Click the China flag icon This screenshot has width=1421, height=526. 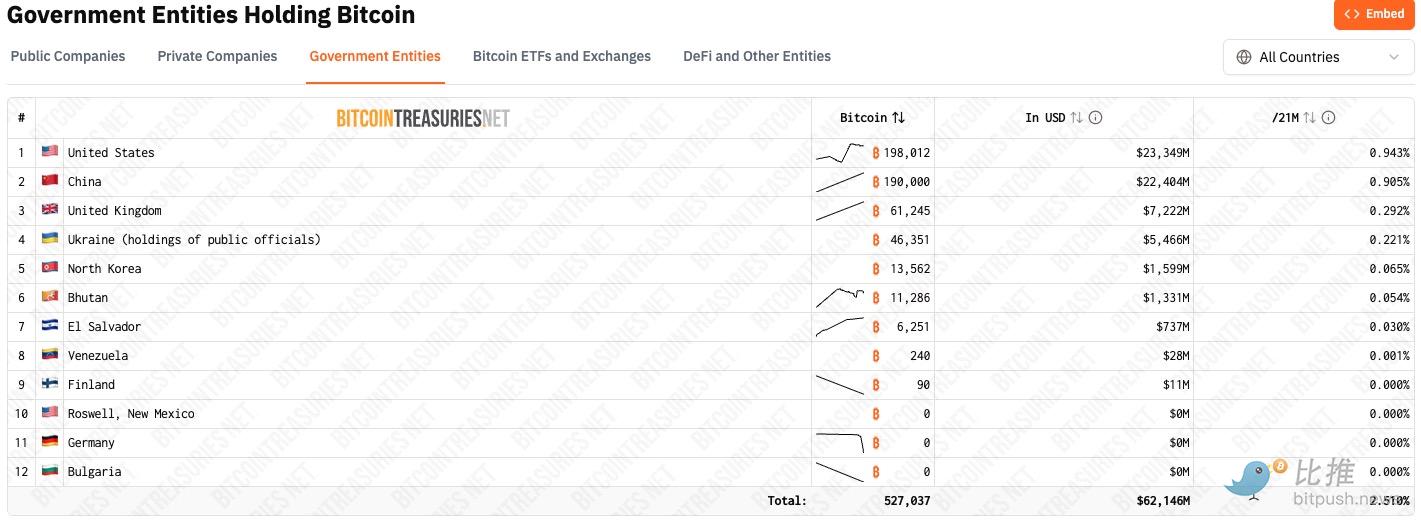point(50,181)
